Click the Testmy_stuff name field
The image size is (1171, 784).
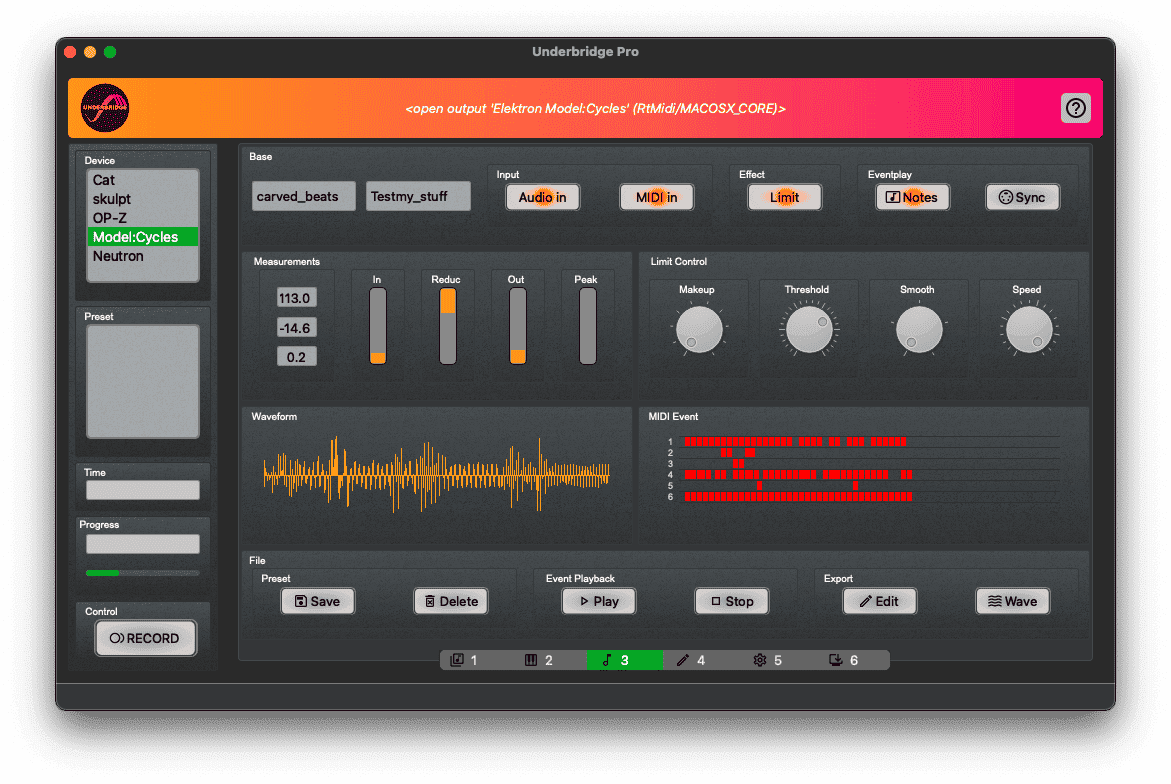pyautogui.click(x=418, y=196)
